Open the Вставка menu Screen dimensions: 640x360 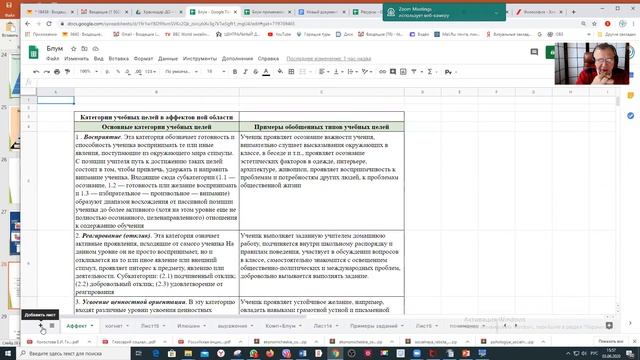pos(119,59)
